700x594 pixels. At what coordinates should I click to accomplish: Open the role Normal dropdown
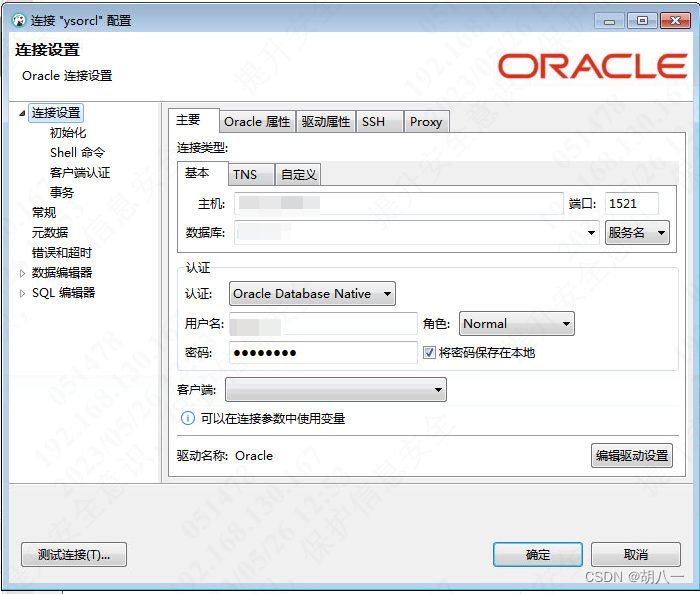[x=517, y=324]
